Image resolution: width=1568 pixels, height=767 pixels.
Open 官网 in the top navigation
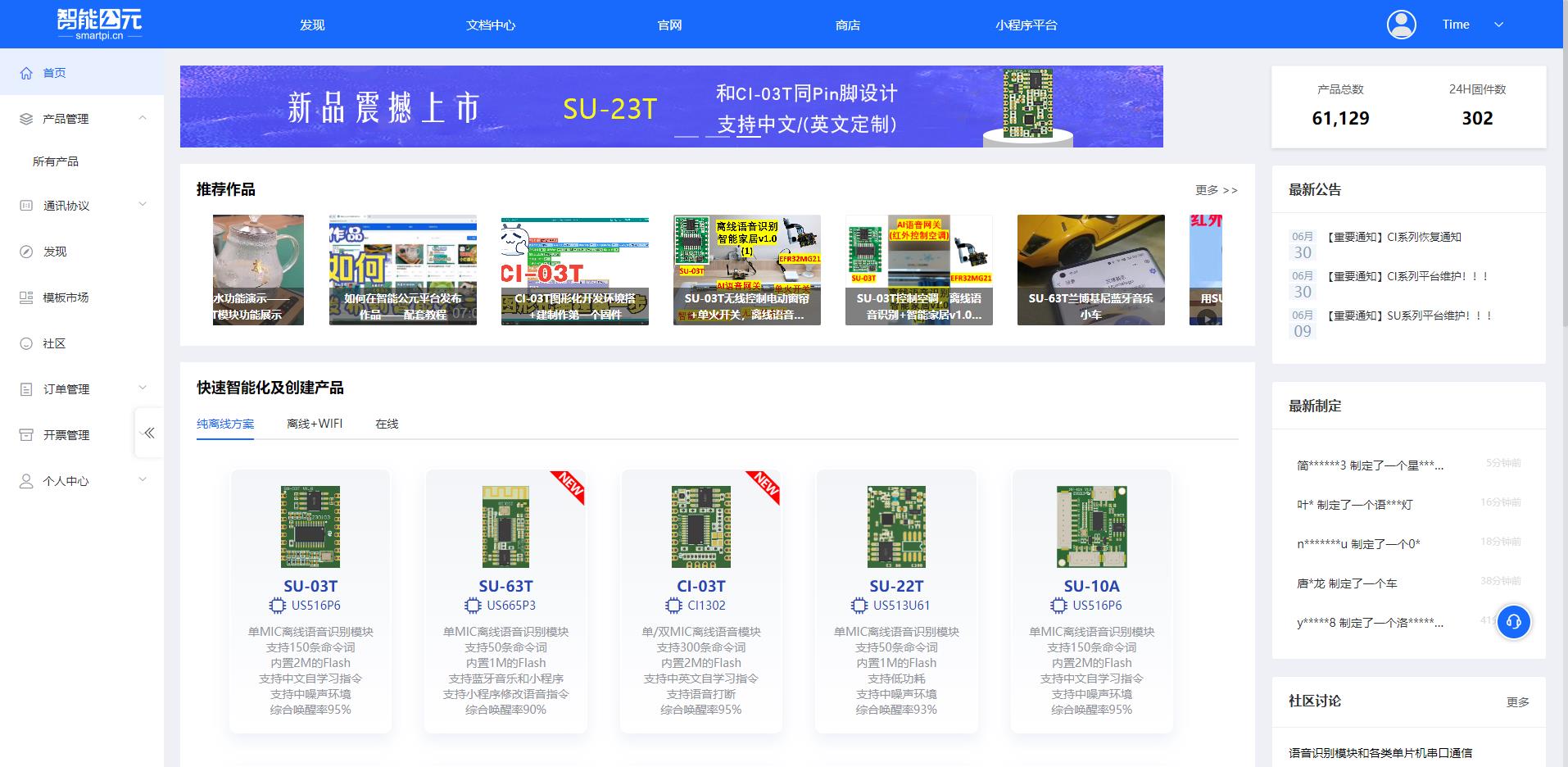tap(669, 25)
